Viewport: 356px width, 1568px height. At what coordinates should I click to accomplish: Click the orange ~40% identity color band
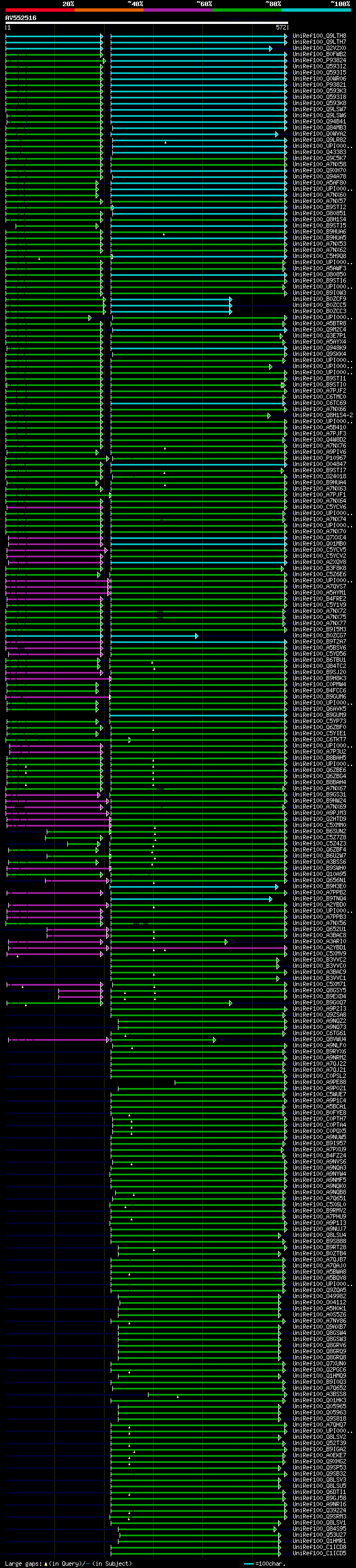click(x=109, y=10)
